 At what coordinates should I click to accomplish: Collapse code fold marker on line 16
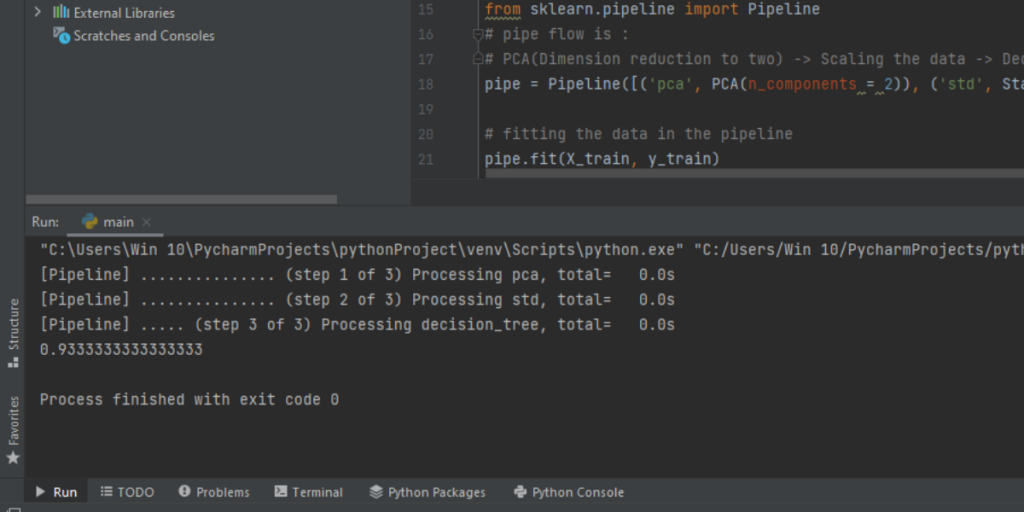click(x=477, y=35)
